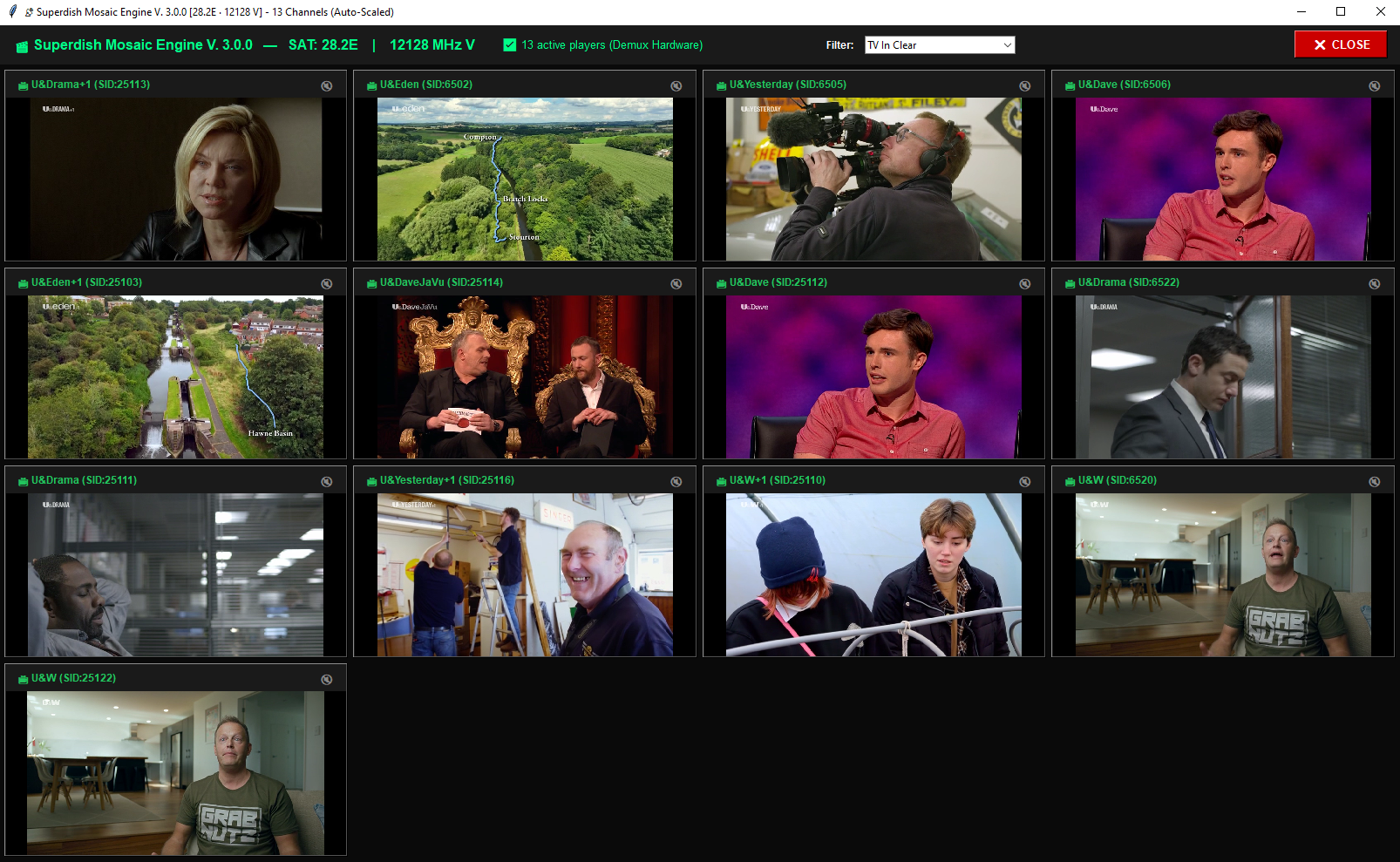Click the TV icon beside U&Dave (SID:6506)
The width and height of the screenshot is (1400, 862).
[x=1070, y=85]
